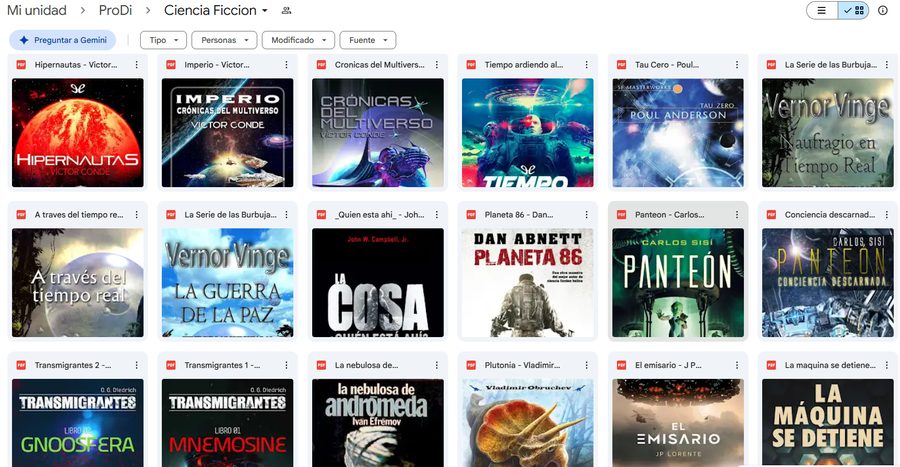Open La Máquina se Detiene cover

click(x=828, y=423)
